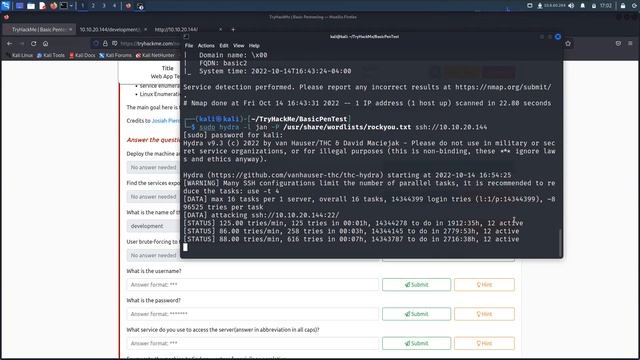Bookmark this page with star icon
The width and height of the screenshot is (640, 360).
(568, 43)
